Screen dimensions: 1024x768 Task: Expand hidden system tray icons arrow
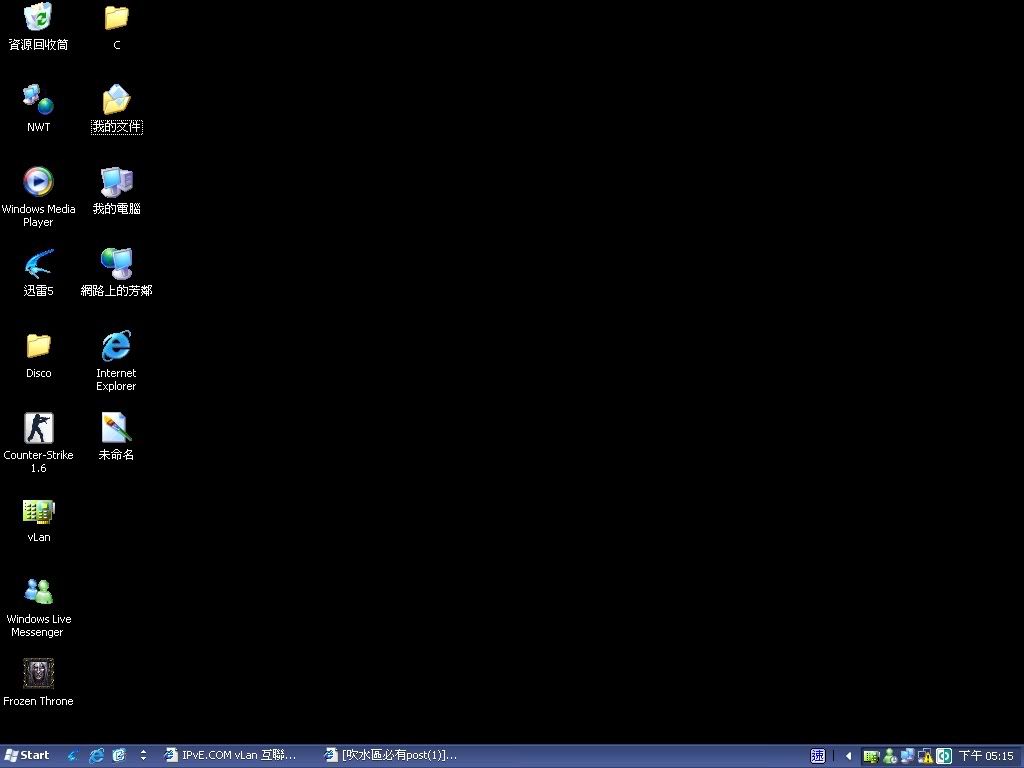click(849, 756)
